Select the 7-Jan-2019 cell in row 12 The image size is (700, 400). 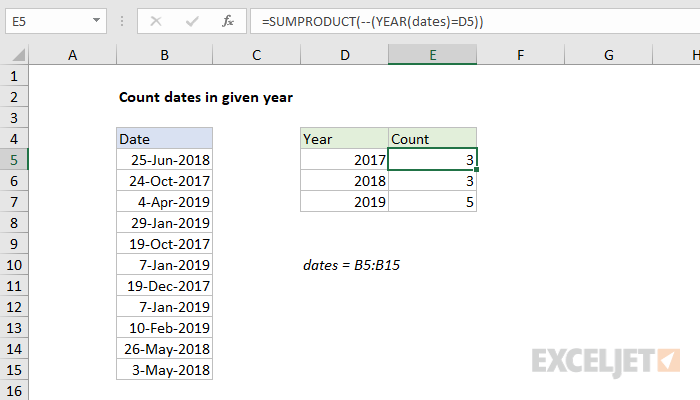point(164,307)
